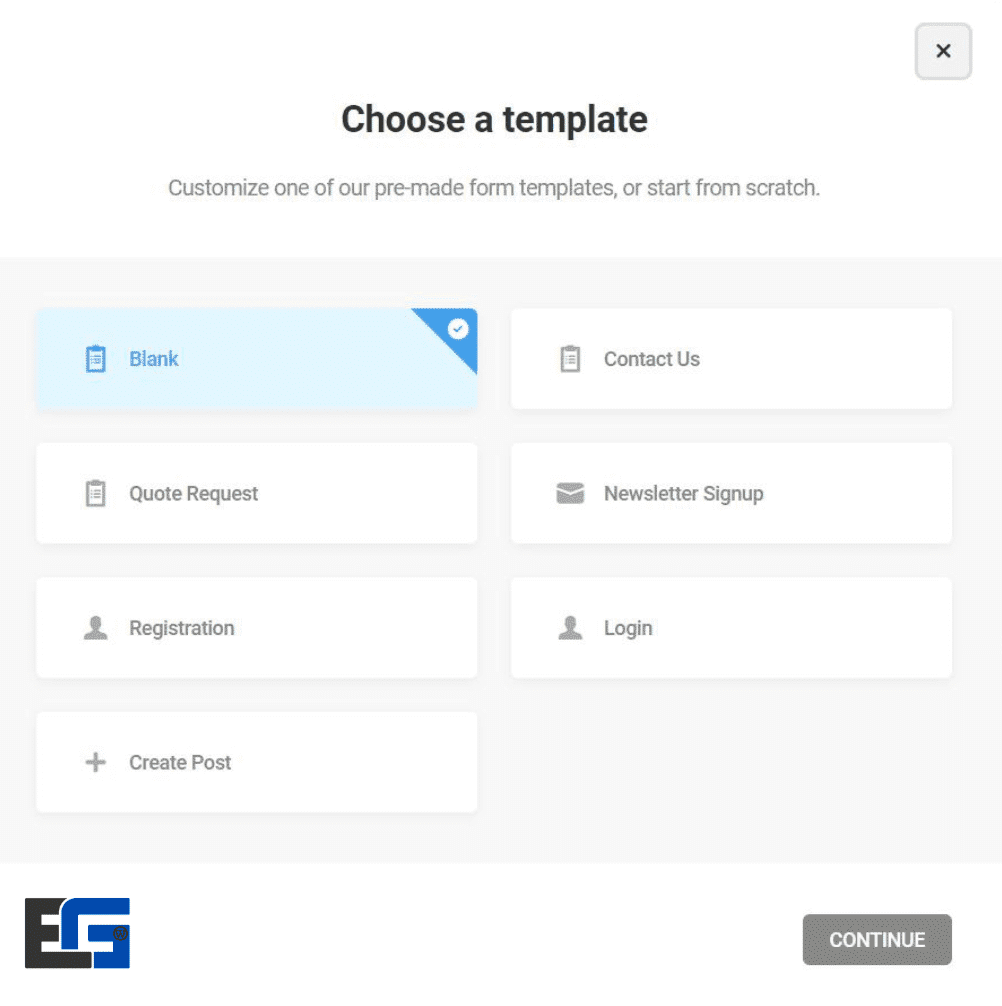
Task: Click the clipboard icon beside Quote Request
Action: pos(96,493)
